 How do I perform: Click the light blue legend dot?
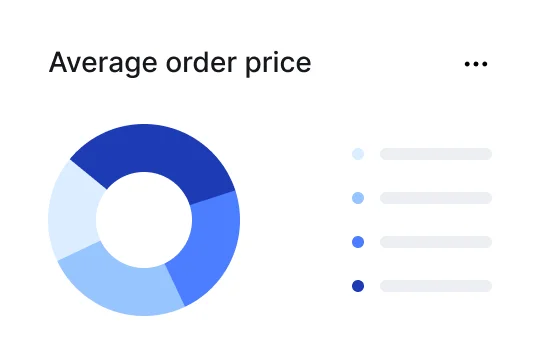tap(358, 198)
